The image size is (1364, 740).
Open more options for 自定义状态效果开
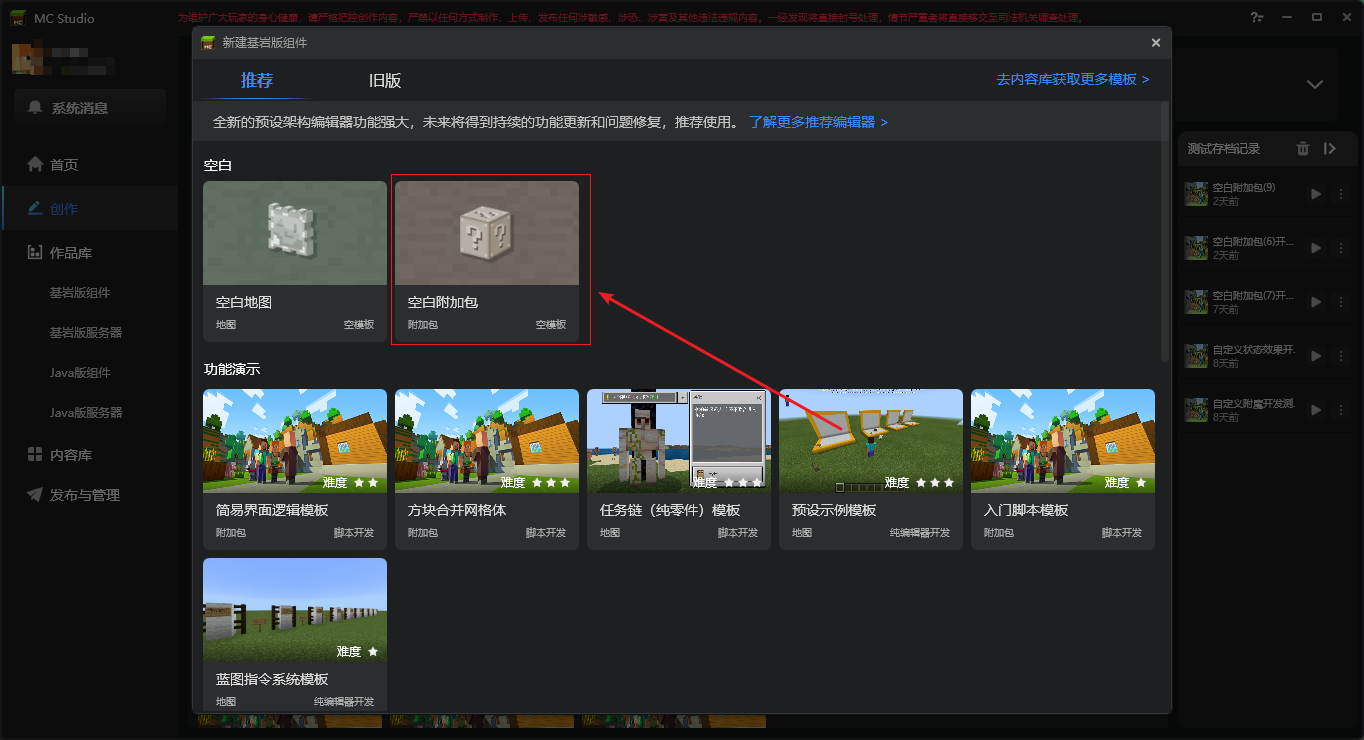pyautogui.click(x=1341, y=356)
